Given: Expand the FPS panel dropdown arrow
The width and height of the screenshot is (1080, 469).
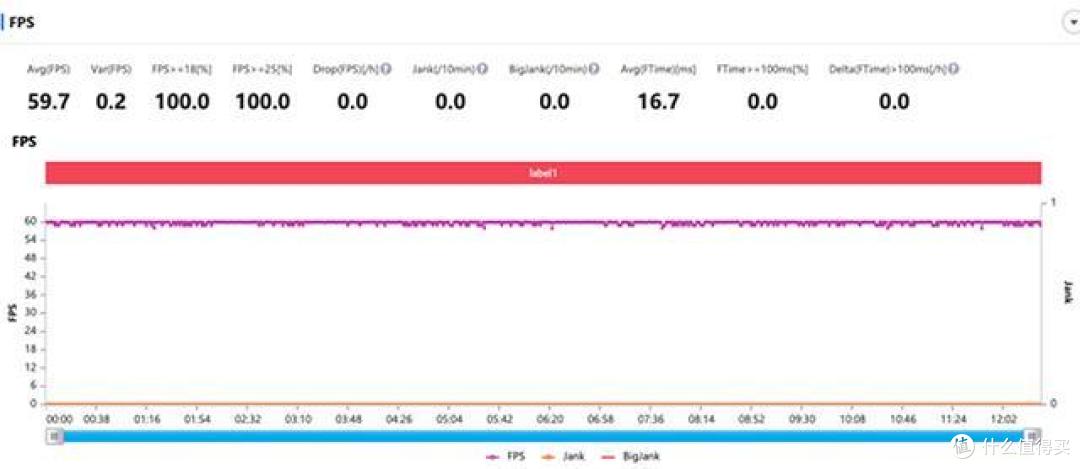Looking at the screenshot, I should pyautogui.click(x=1072, y=23).
